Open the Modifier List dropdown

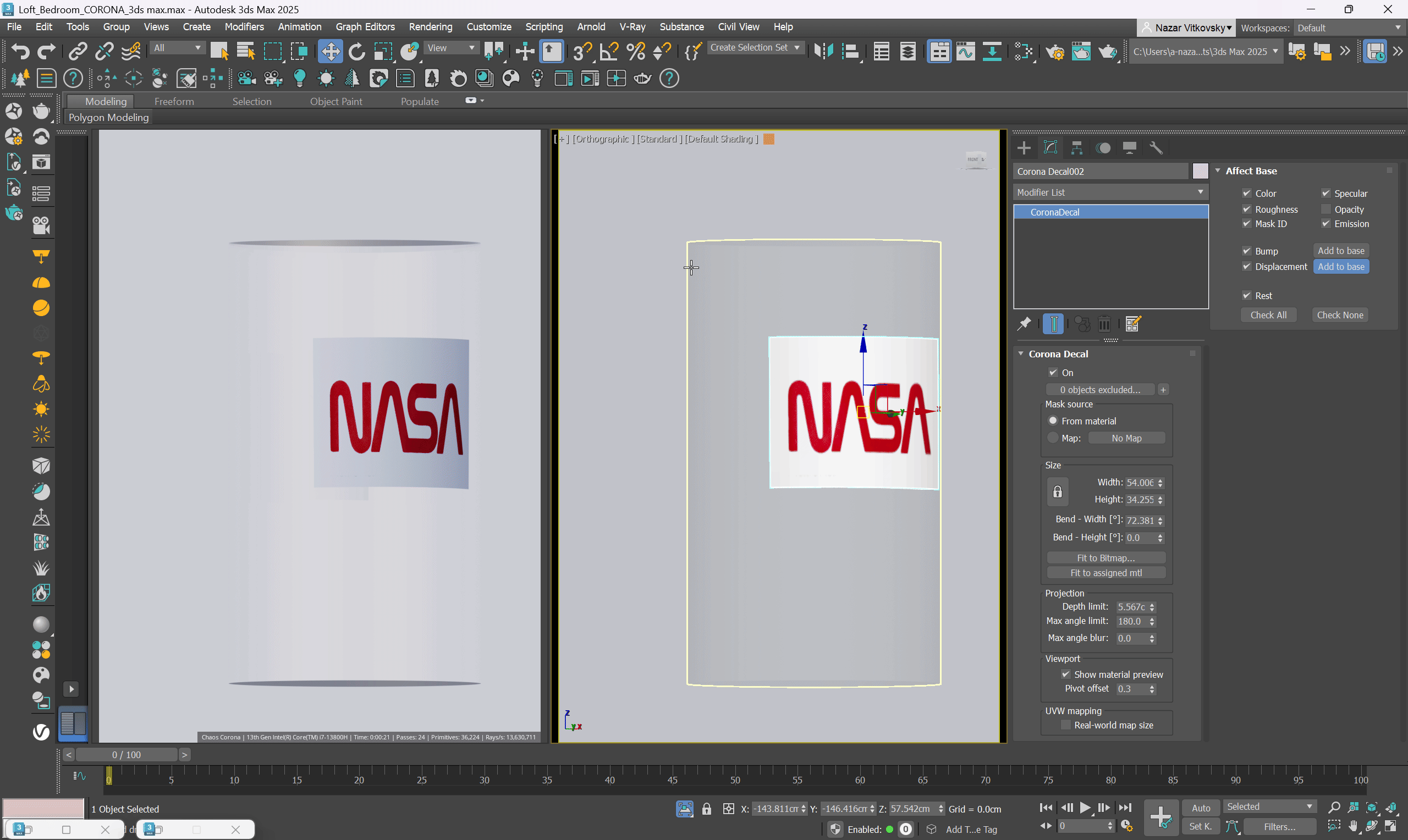click(x=1110, y=192)
